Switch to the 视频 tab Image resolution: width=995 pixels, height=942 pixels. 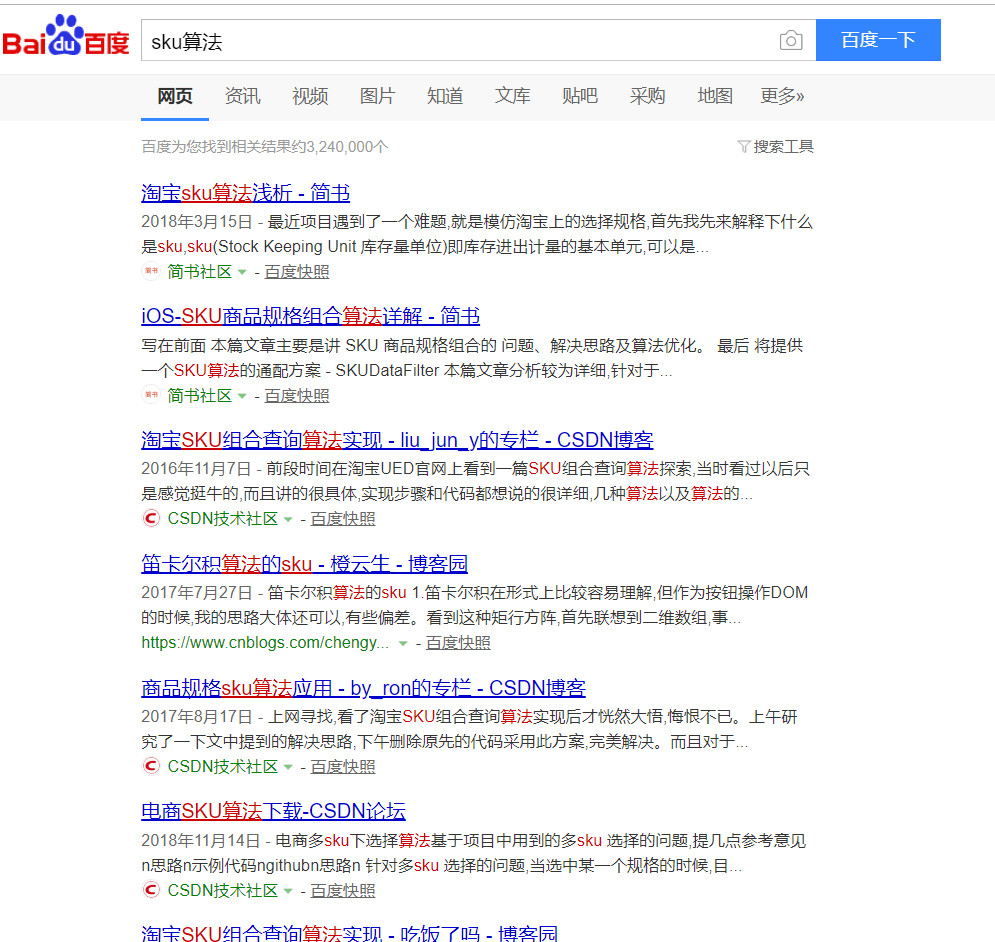coord(310,96)
